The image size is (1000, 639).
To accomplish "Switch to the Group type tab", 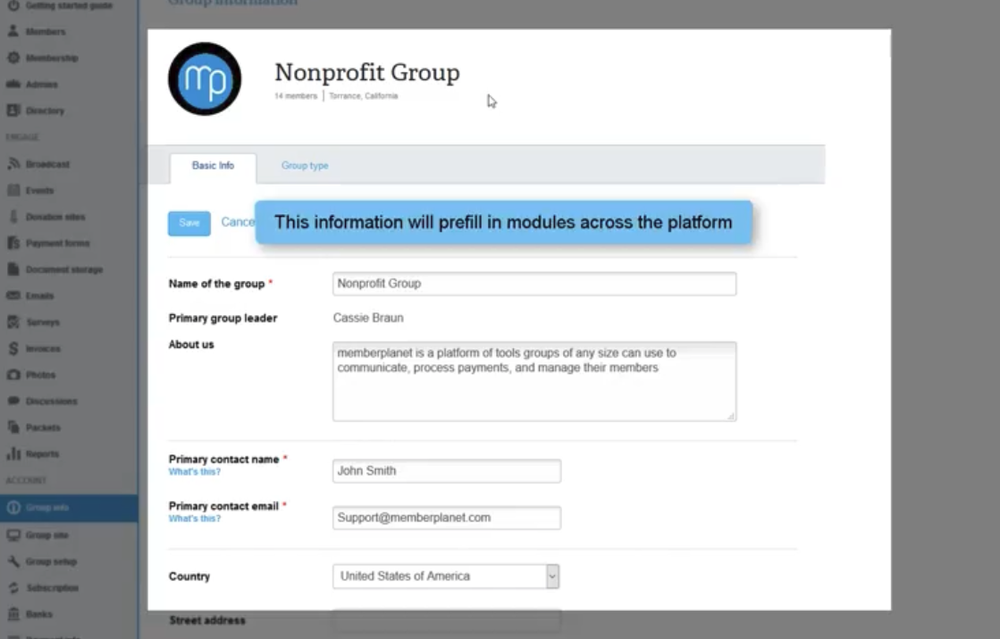I will (x=305, y=165).
